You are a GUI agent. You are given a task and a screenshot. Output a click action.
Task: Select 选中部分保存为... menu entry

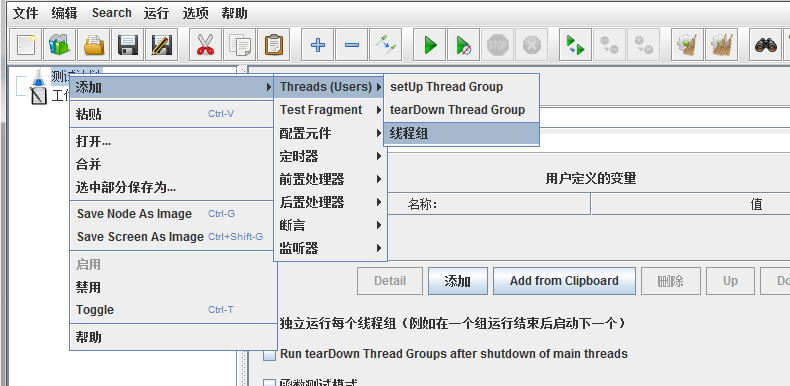click(x=173, y=187)
